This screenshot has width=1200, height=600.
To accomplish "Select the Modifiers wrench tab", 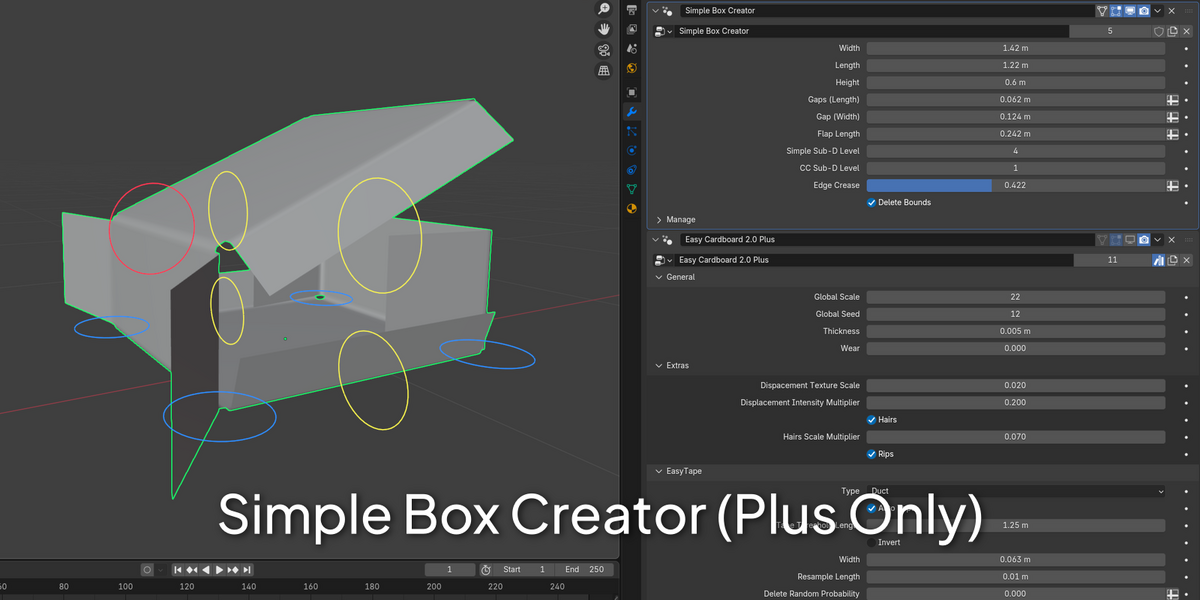I will [632, 111].
